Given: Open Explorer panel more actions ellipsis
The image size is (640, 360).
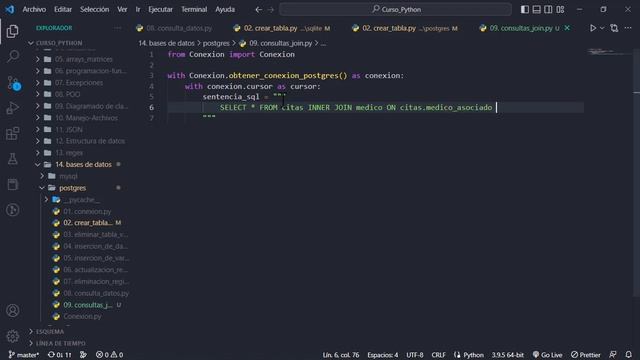Looking at the screenshot, I should [118, 28].
